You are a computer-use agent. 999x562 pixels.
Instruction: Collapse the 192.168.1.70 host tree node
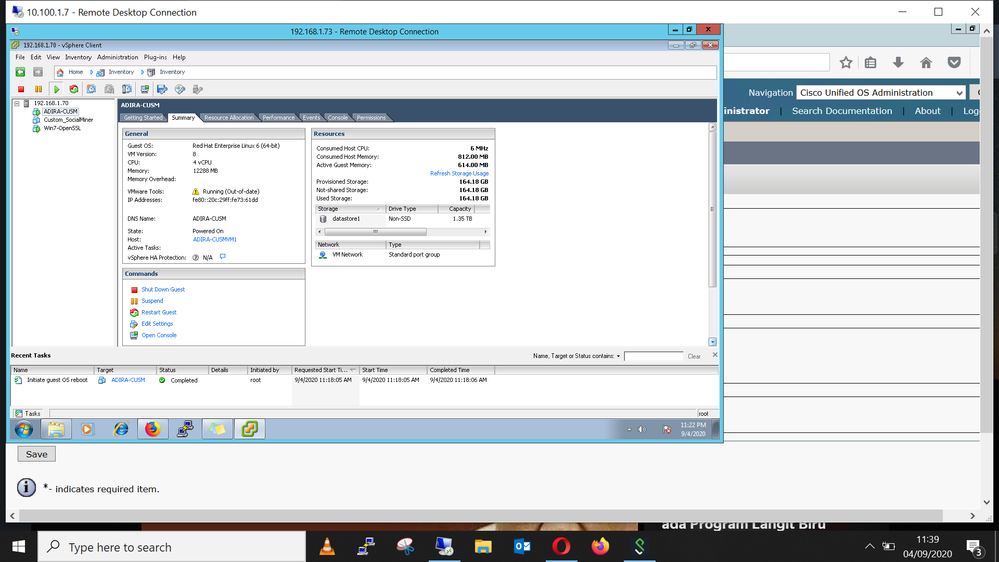(17, 103)
